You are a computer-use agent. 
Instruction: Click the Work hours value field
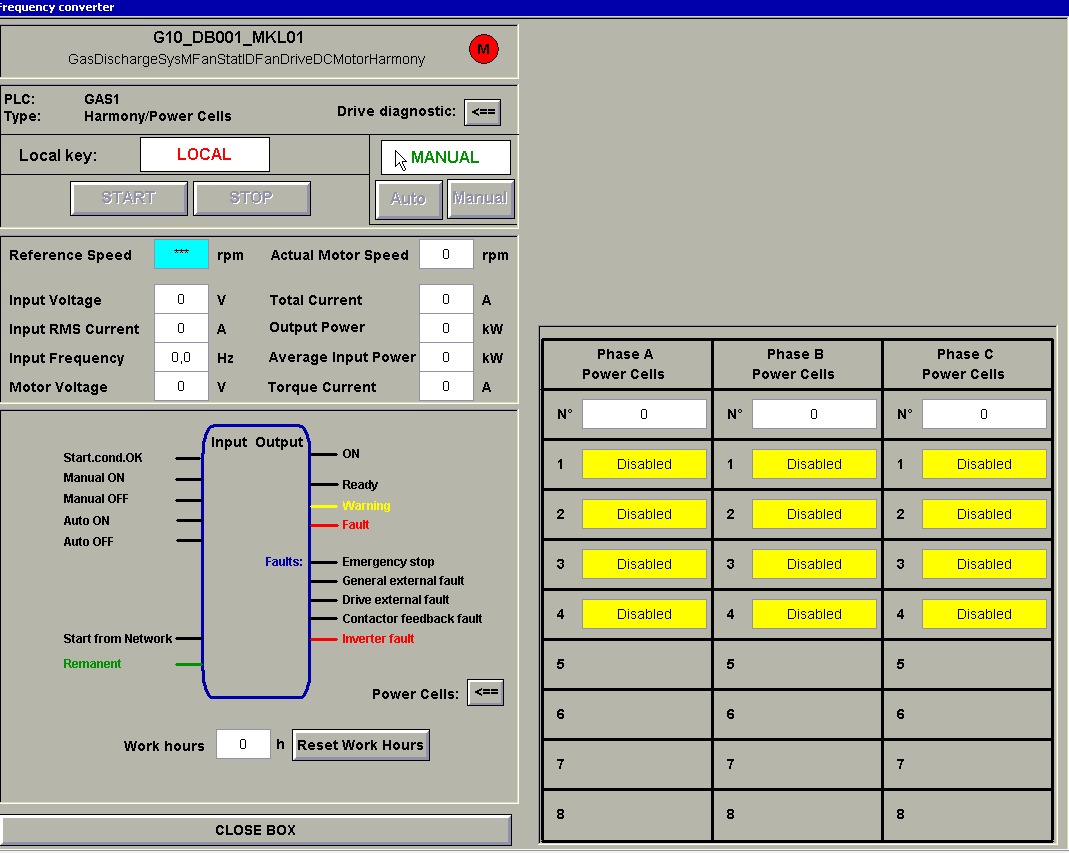click(x=243, y=745)
